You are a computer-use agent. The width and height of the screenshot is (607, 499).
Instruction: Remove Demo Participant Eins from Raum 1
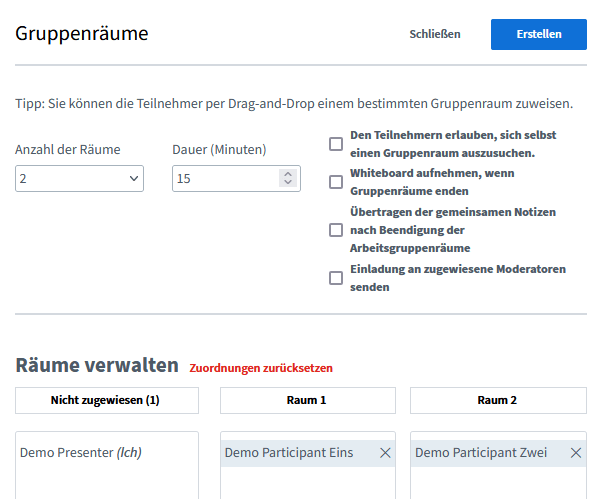click(x=385, y=453)
